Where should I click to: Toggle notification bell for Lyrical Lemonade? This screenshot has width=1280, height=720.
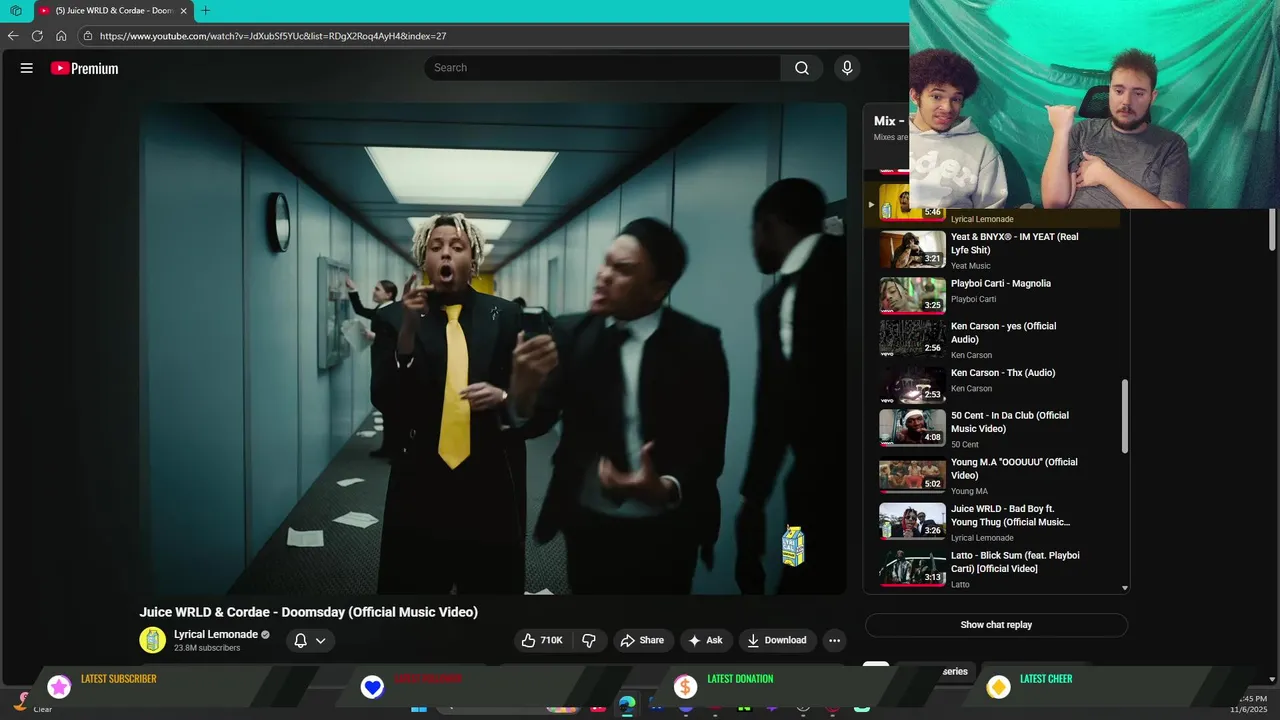300,641
